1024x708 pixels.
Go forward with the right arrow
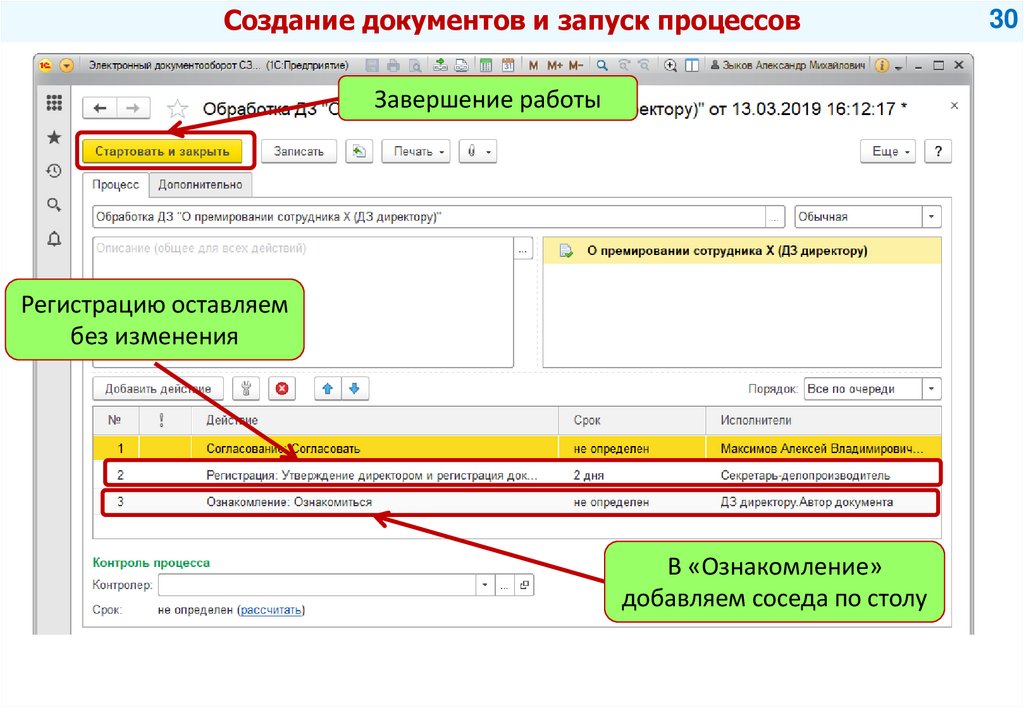tap(133, 108)
